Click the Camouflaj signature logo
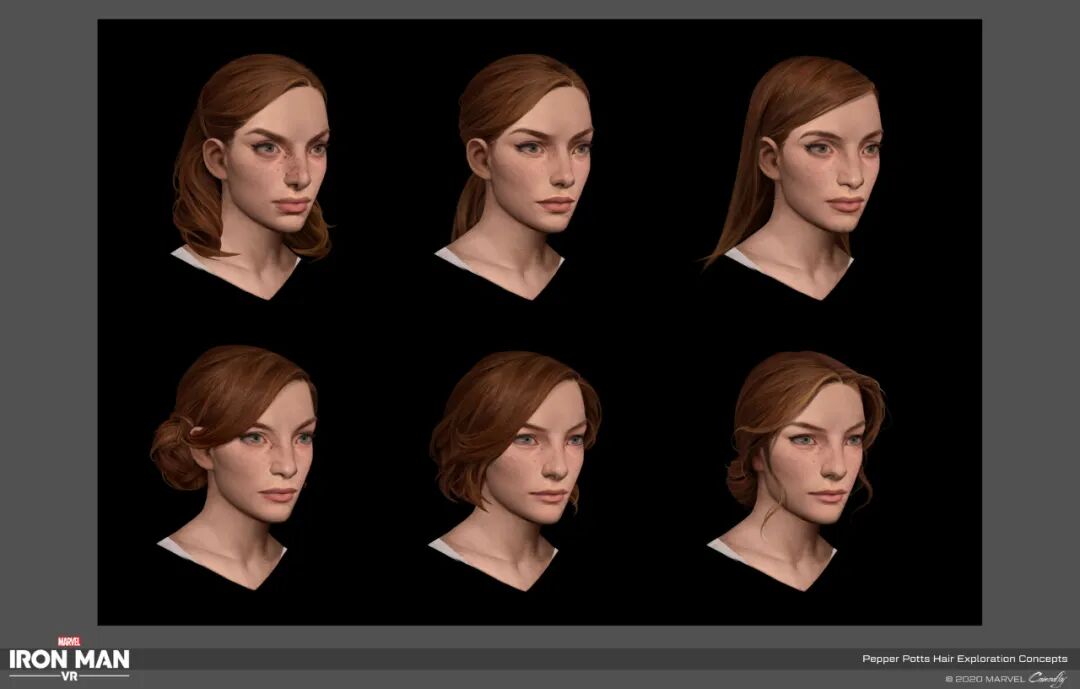The width and height of the screenshot is (1080, 689). pyautogui.click(x=1047, y=679)
